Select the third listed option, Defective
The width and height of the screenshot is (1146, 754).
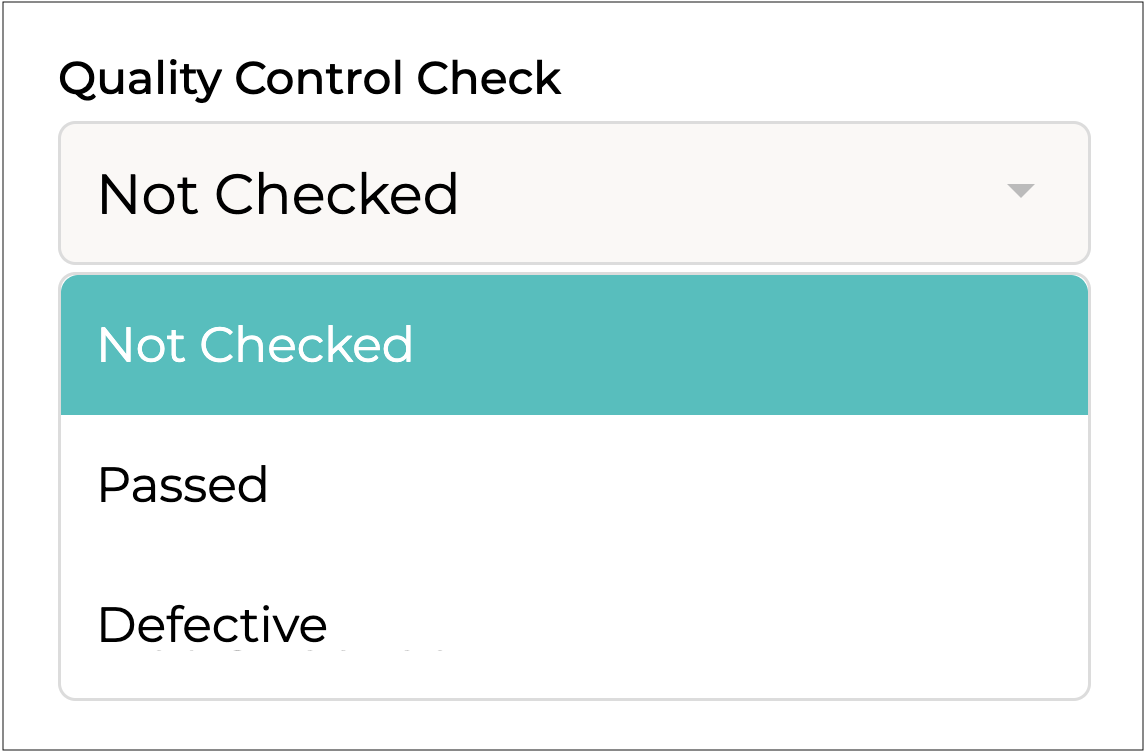click(574, 622)
